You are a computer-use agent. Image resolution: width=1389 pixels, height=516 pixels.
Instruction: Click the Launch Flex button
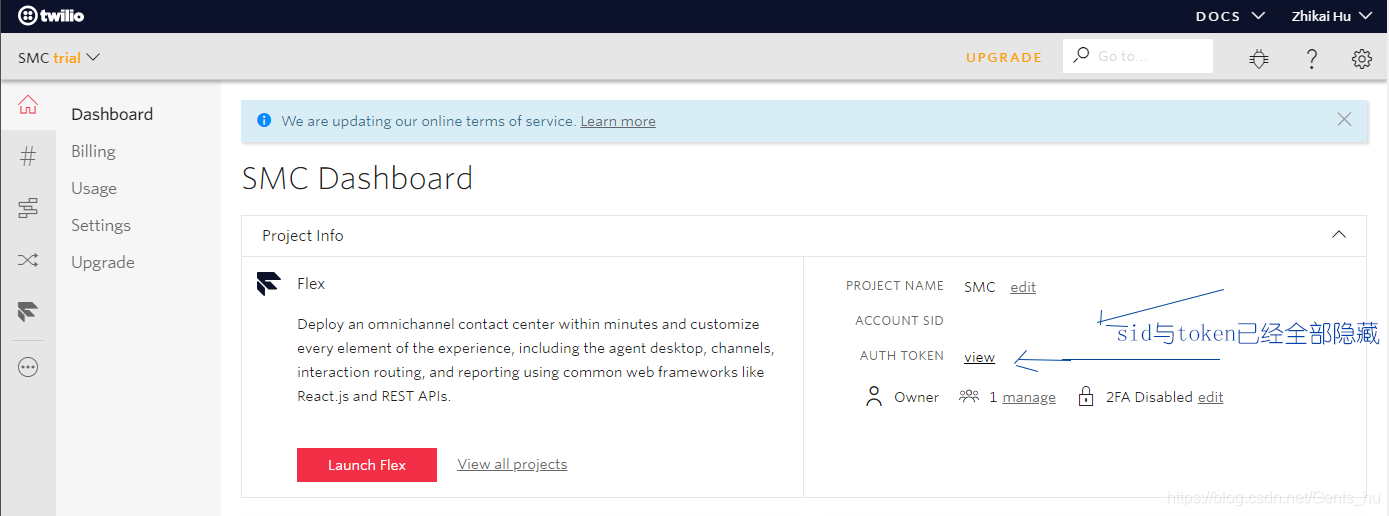[x=367, y=465]
